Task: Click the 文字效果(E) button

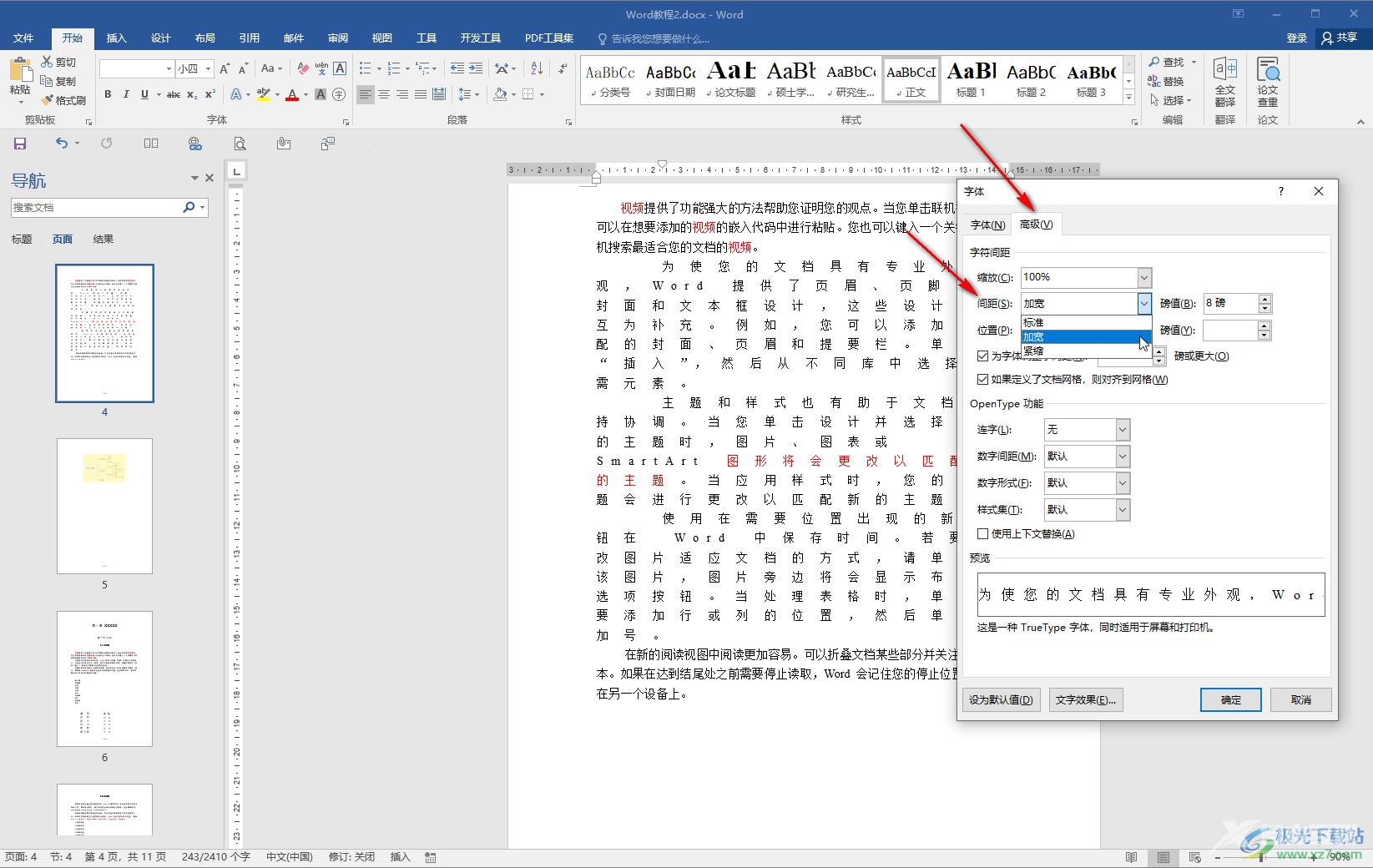Action: (1085, 700)
